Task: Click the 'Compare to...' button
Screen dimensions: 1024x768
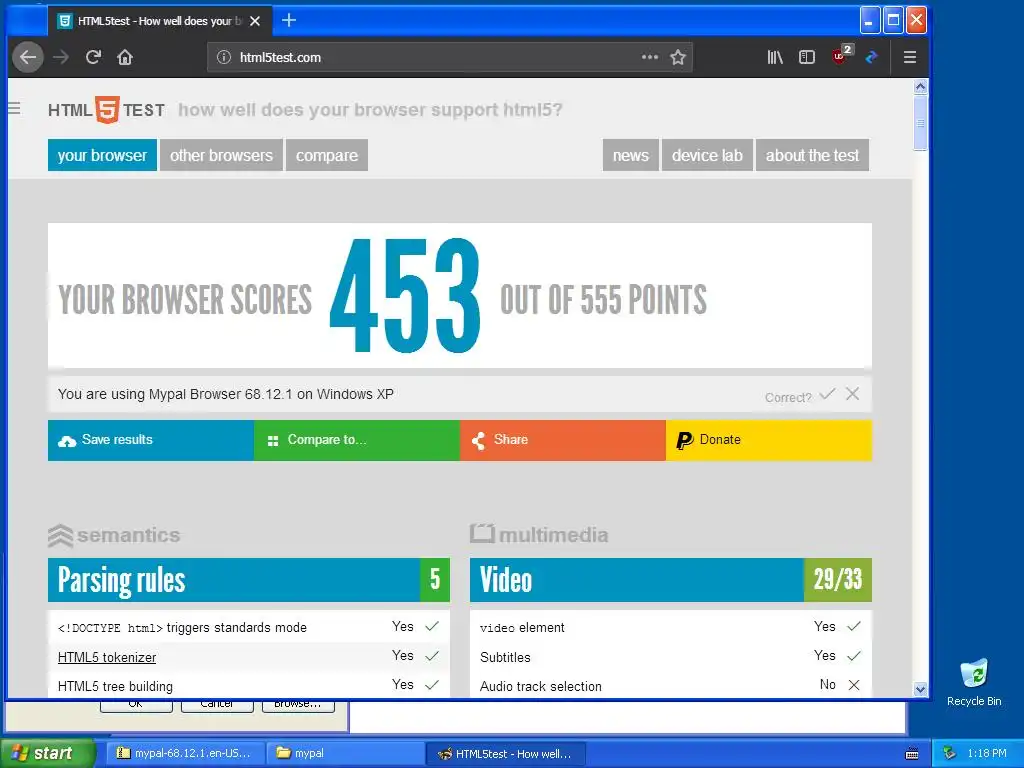Action: pyautogui.click(x=357, y=440)
